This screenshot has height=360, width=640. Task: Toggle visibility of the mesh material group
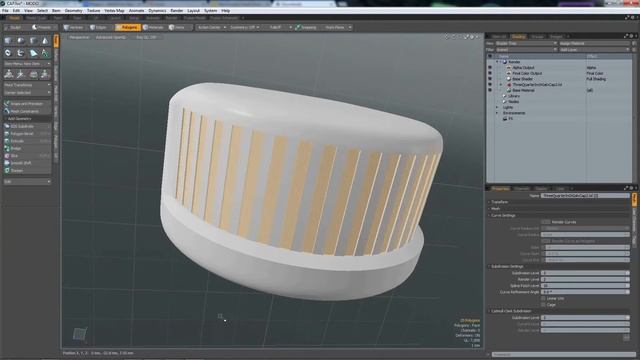(x=490, y=84)
